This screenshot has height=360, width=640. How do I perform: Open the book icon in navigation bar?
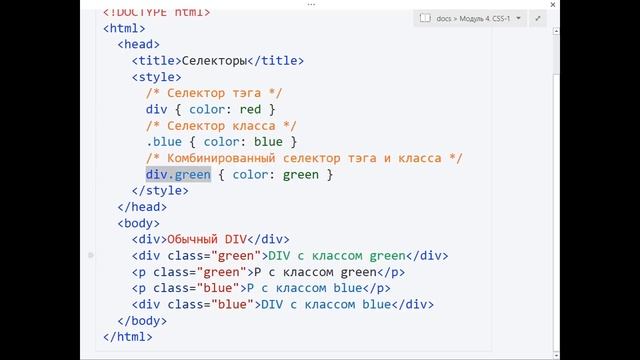click(425, 18)
